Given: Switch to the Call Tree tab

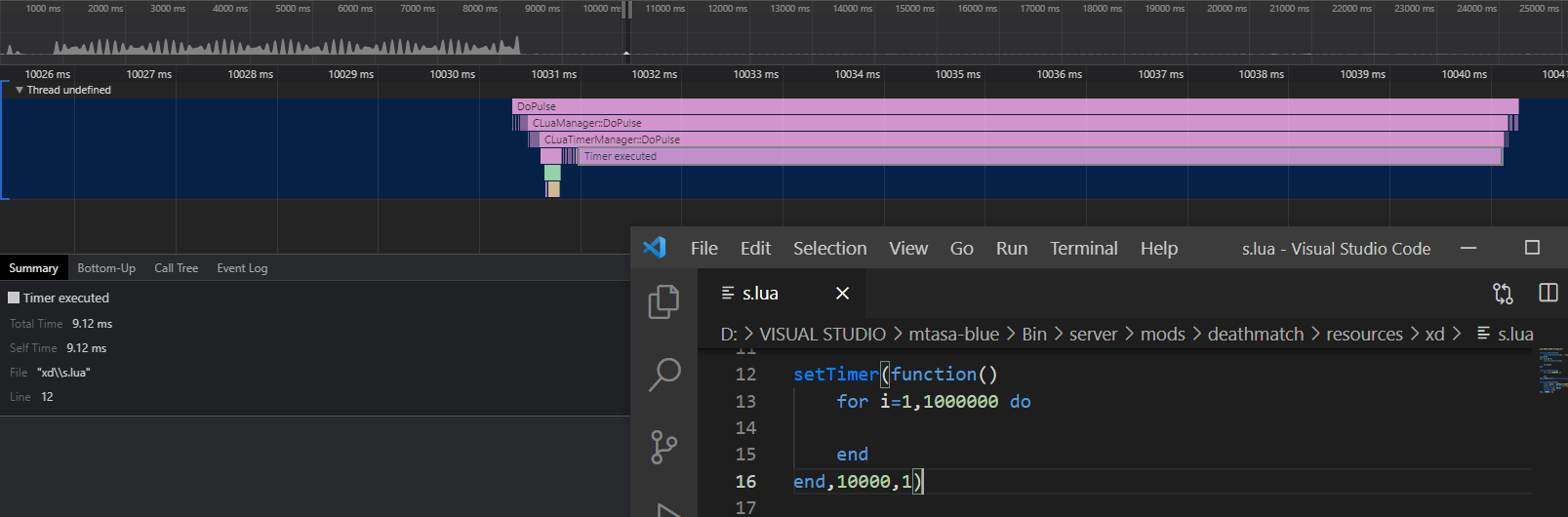Looking at the screenshot, I should click(x=177, y=268).
